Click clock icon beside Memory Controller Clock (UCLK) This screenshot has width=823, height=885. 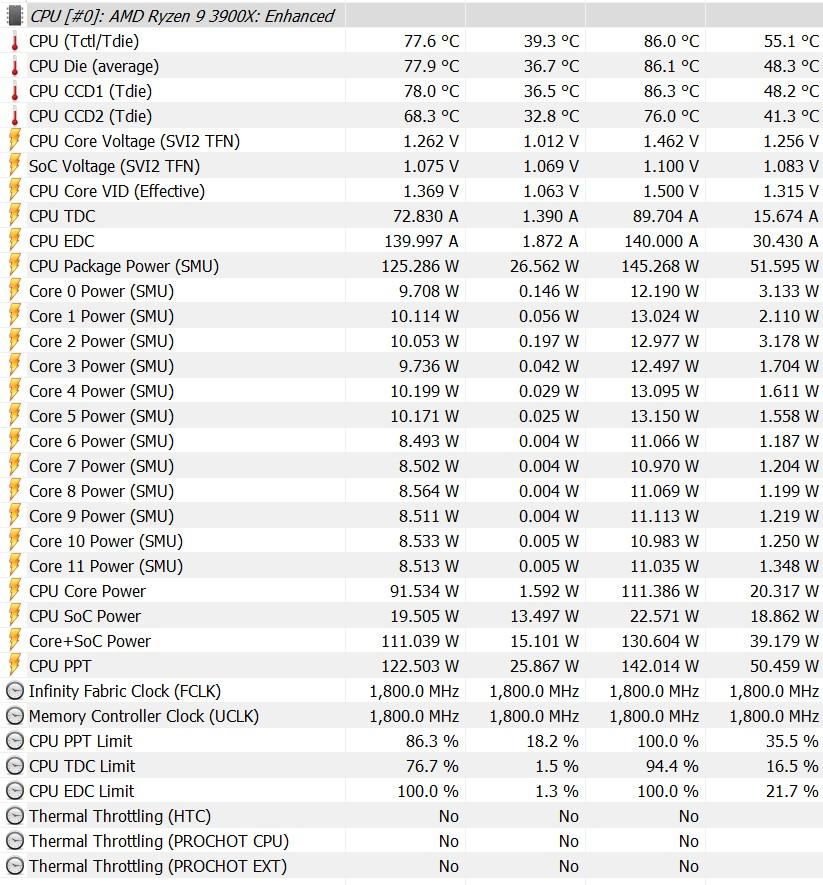15,716
